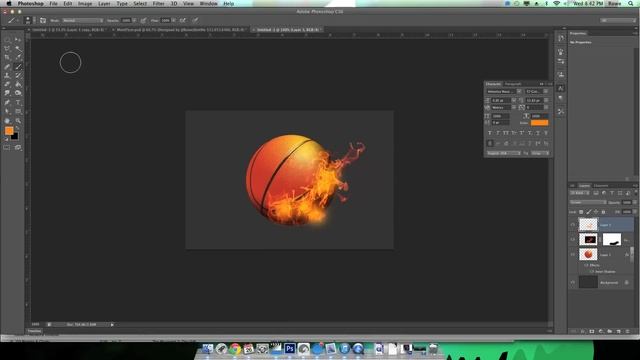The width and height of the screenshot is (640, 360).
Task: Click the add layer style fx icon
Action: tap(583, 331)
